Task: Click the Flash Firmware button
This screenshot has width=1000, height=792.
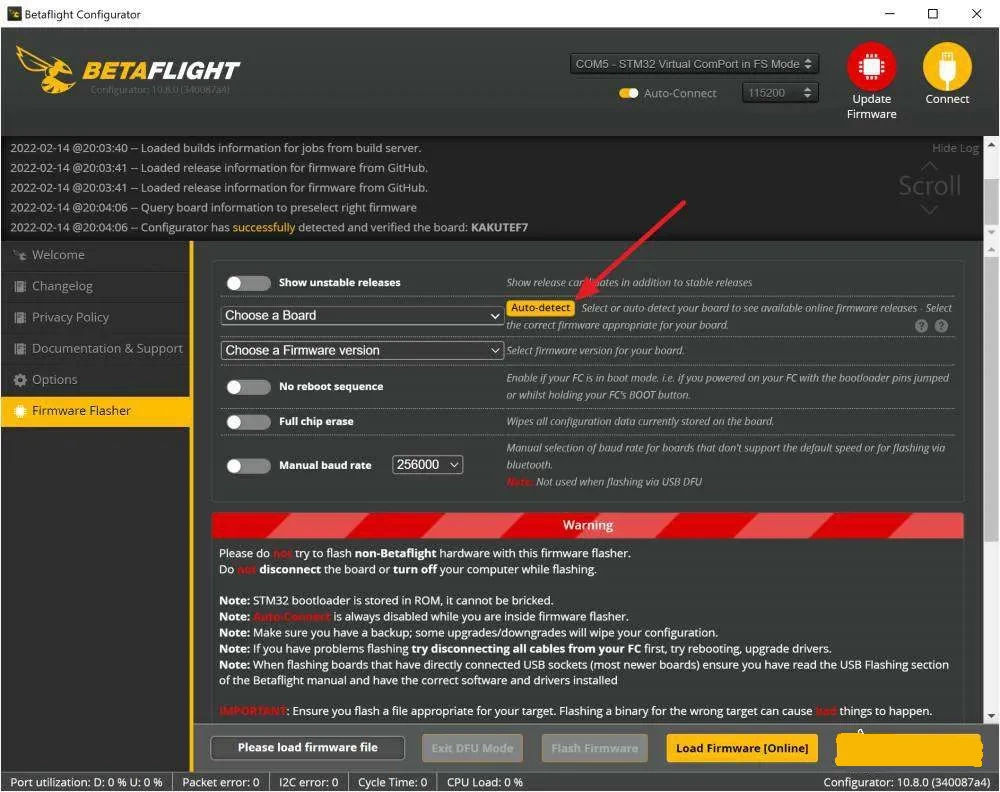Action: (x=594, y=748)
